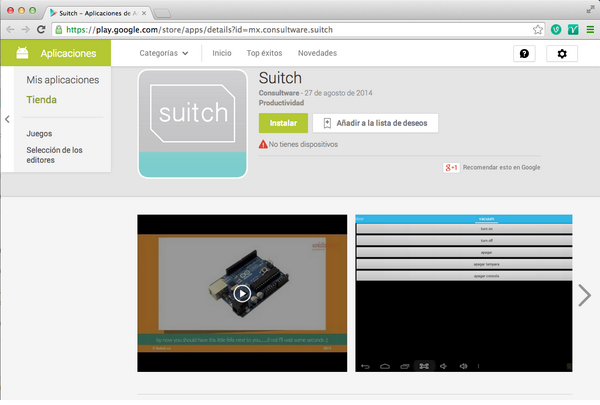Click the No tienes dispositivos warning
Image resolution: width=600 pixels, height=405 pixels.
coord(298,144)
